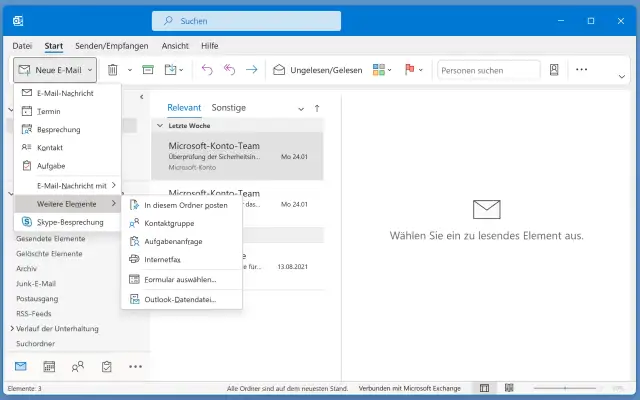Screen dimensions: 640x400
Task: Expand the Neue E-Mail dropdown arrow
Action: point(90,70)
